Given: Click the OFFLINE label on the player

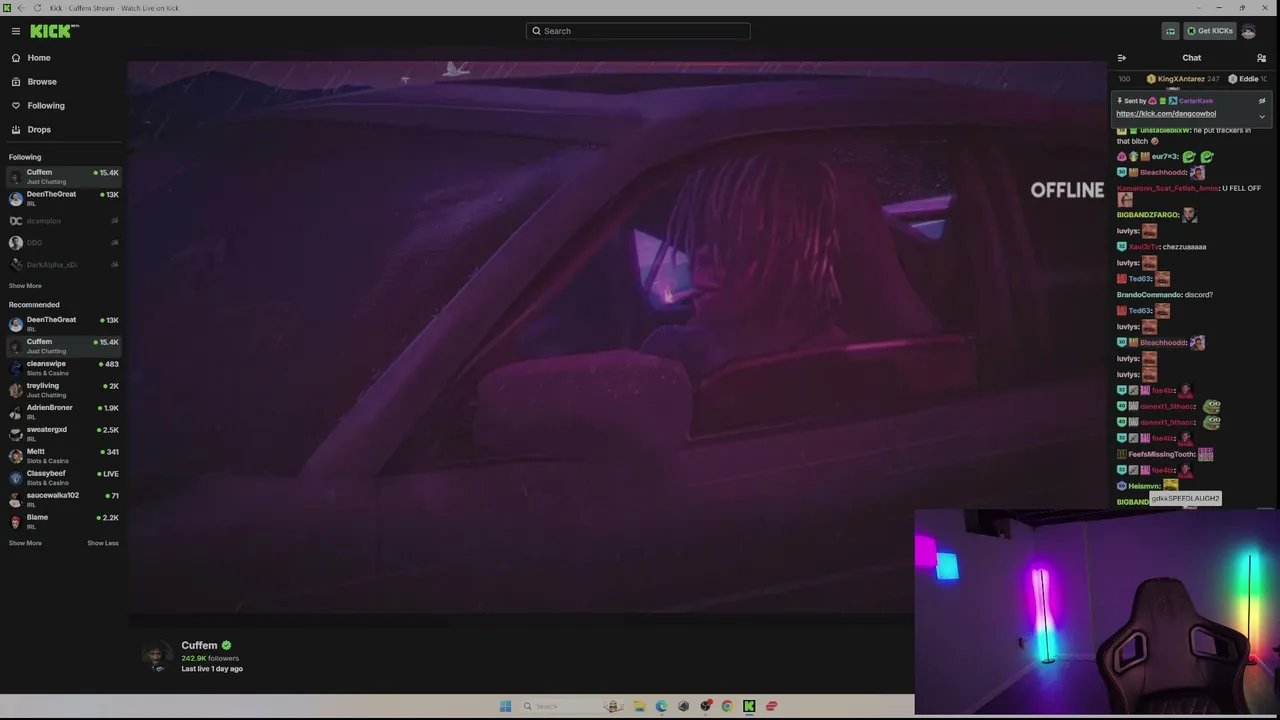Looking at the screenshot, I should (x=1067, y=190).
